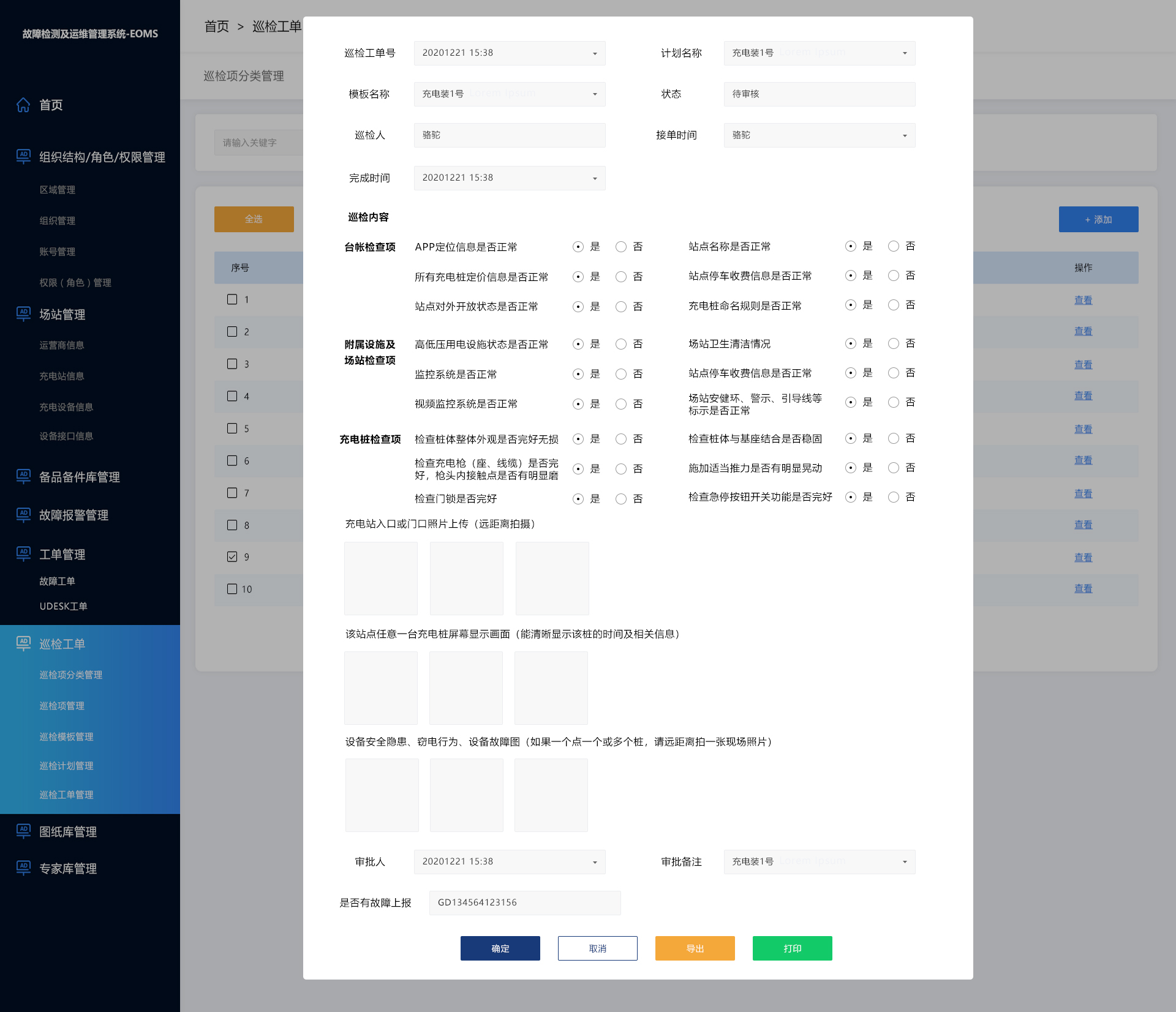Click the 请输入关键字 search field

click(259, 143)
